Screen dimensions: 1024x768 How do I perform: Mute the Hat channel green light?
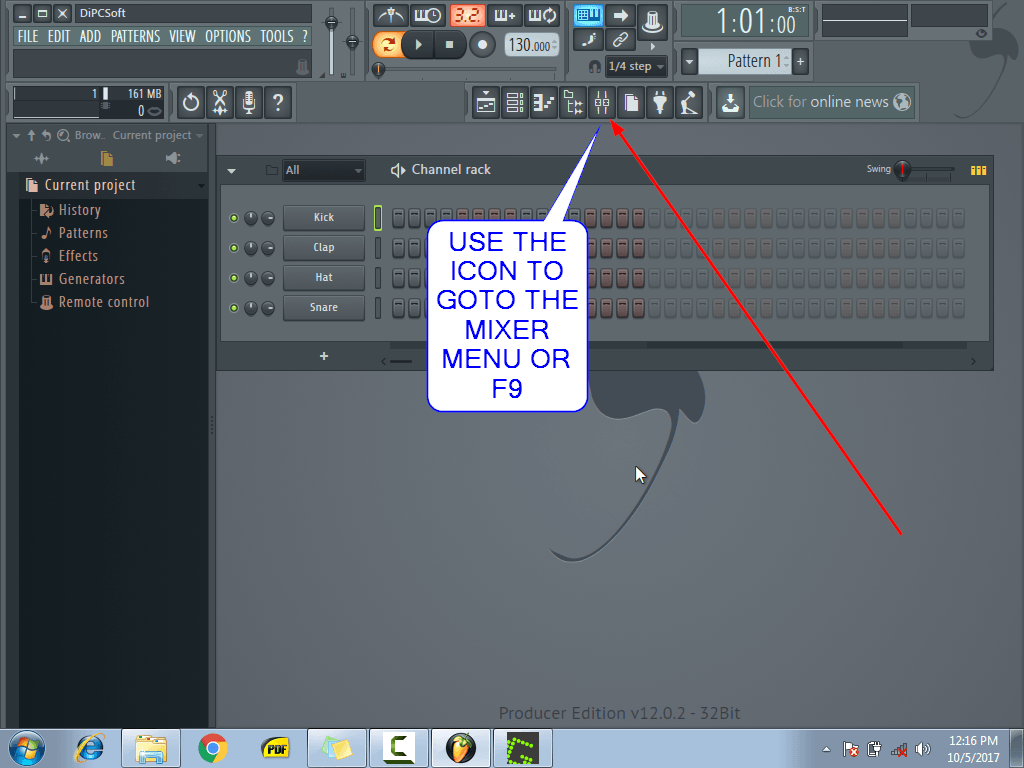[234, 278]
